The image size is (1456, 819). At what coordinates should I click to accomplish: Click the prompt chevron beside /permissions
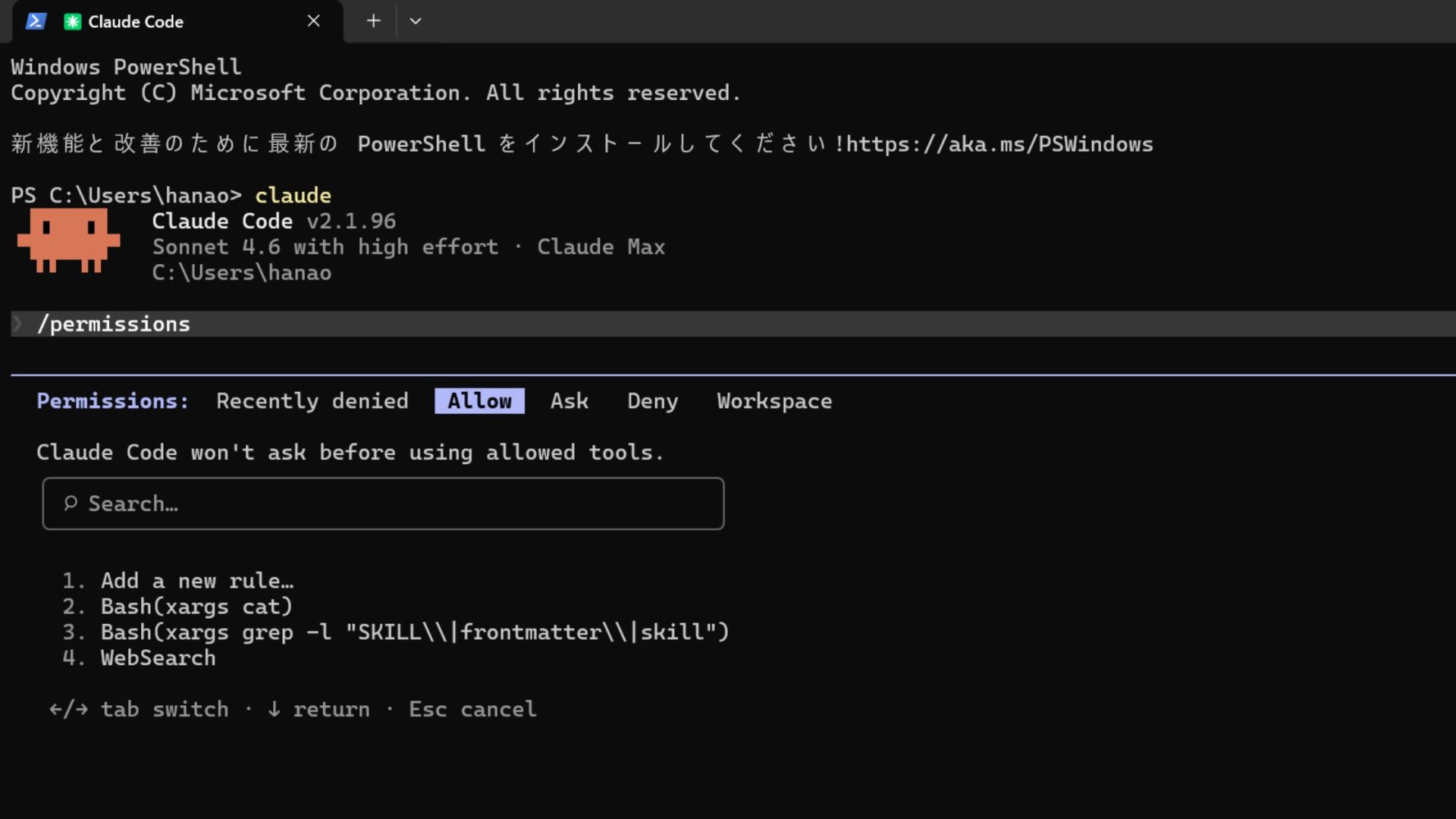pyautogui.click(x=17, y=324)
